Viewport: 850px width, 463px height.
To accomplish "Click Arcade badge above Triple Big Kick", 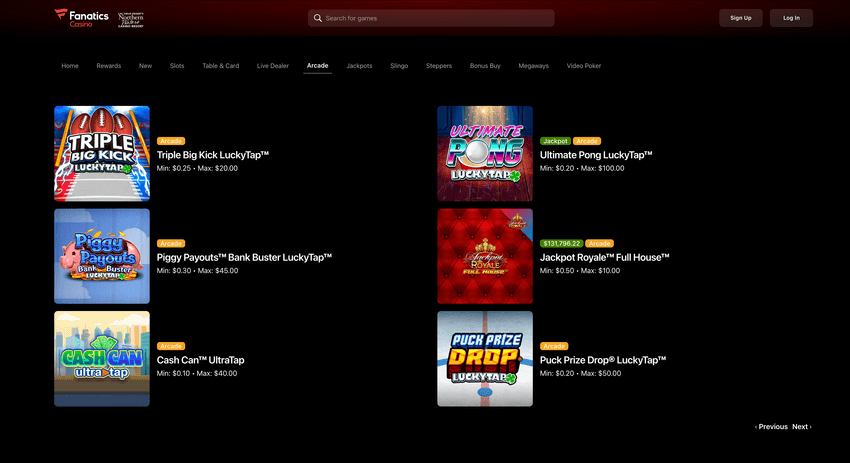I will tap(171, 141).
